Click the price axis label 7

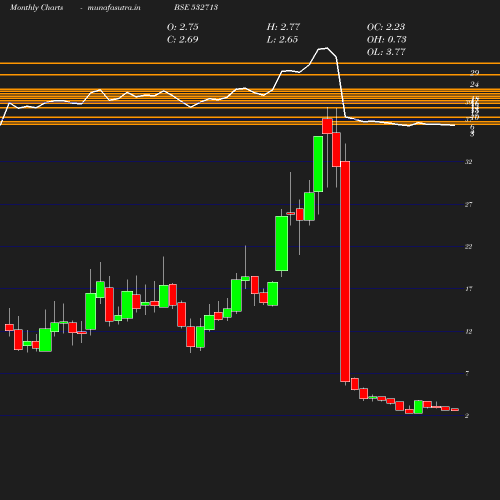coord(467,373)
